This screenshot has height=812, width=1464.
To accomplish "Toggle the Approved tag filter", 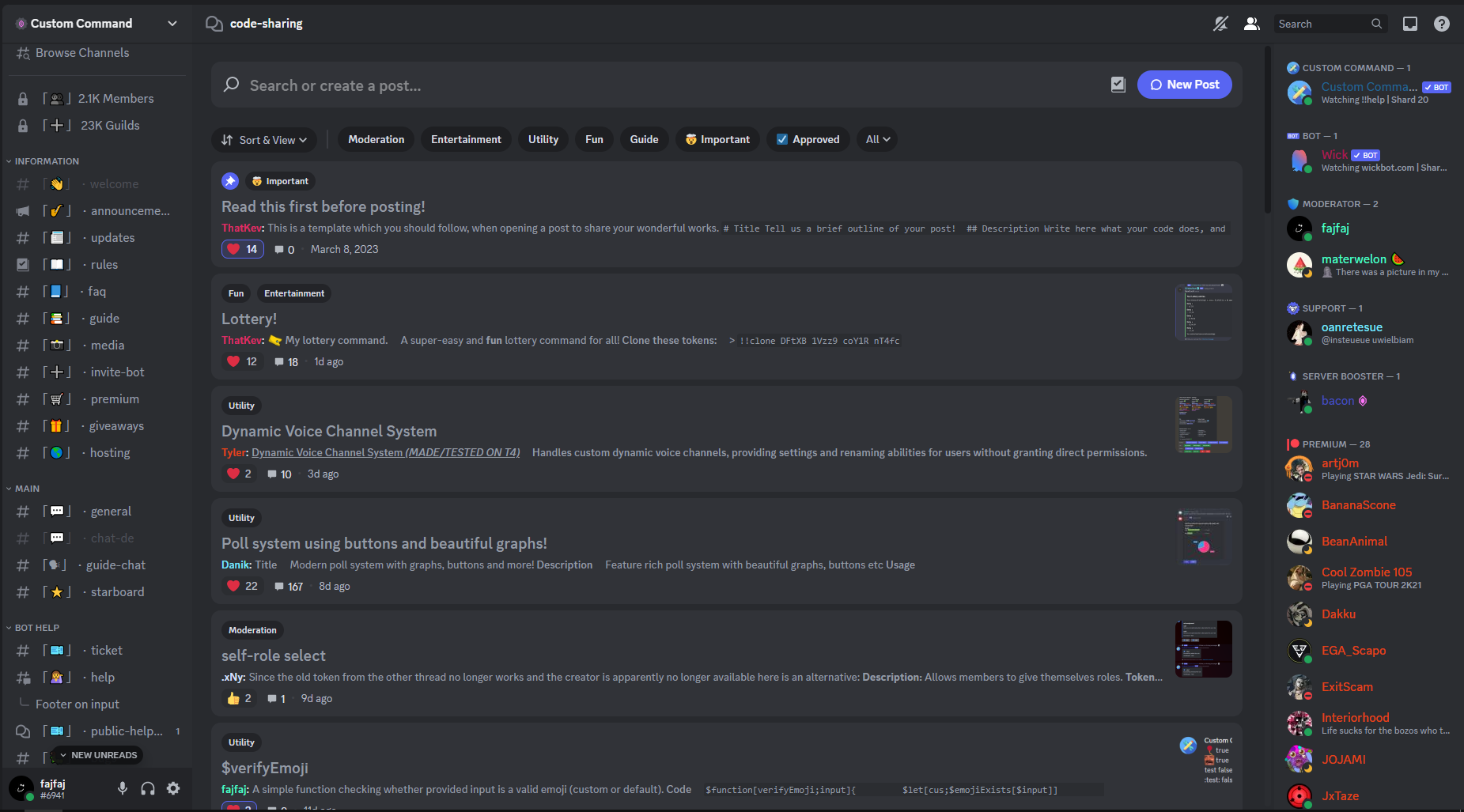I will coord(808,139).
